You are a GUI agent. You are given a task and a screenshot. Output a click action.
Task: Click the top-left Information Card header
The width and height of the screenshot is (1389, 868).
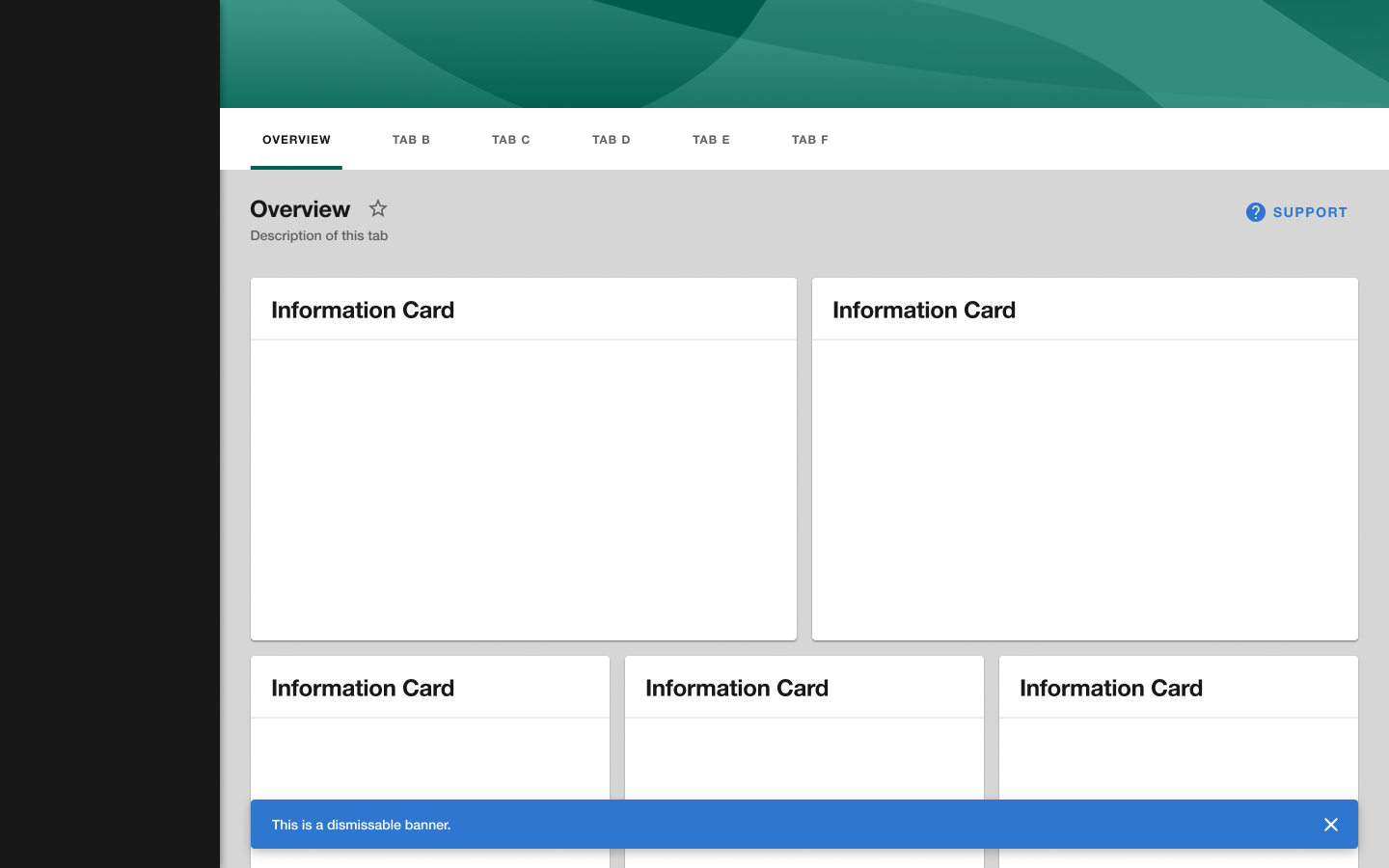click(x=363, y=310)
